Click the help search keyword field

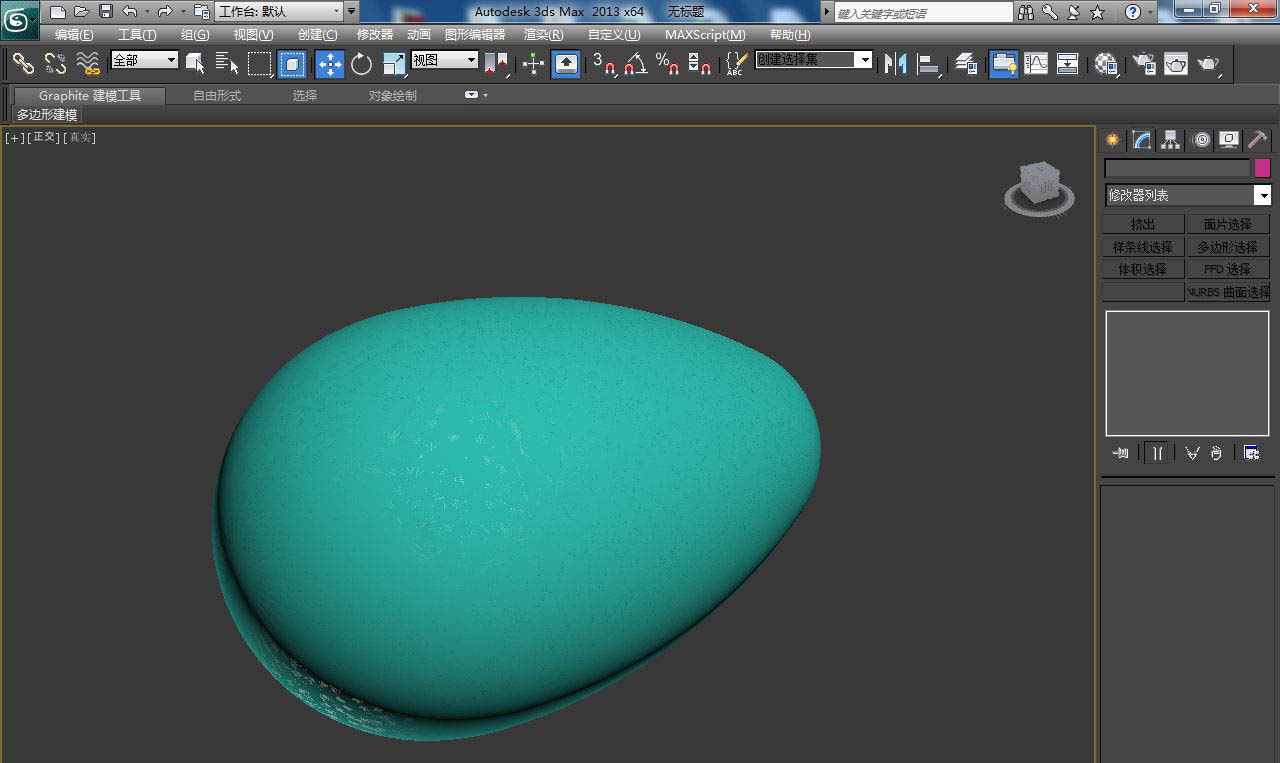pyautogui.click(x=924, y=13)
